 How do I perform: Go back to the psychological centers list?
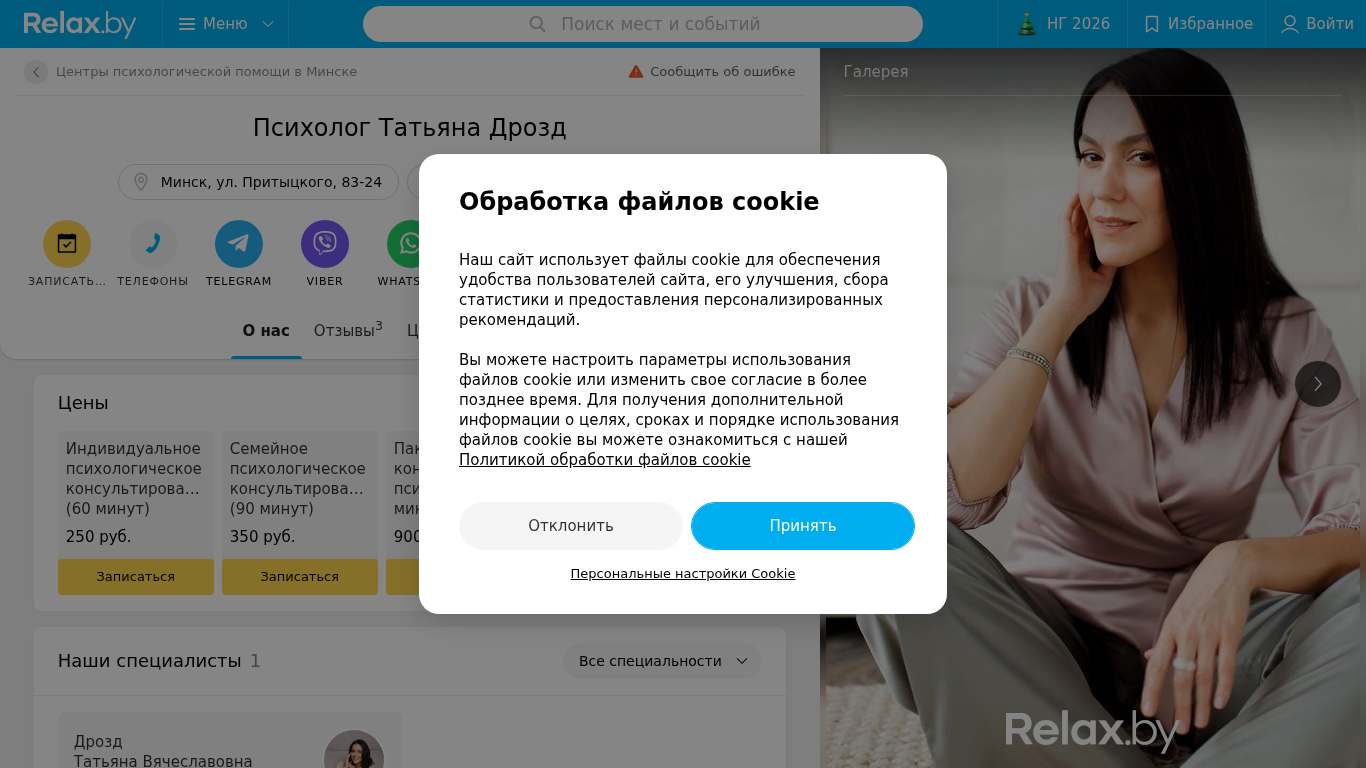coord(36,72)
